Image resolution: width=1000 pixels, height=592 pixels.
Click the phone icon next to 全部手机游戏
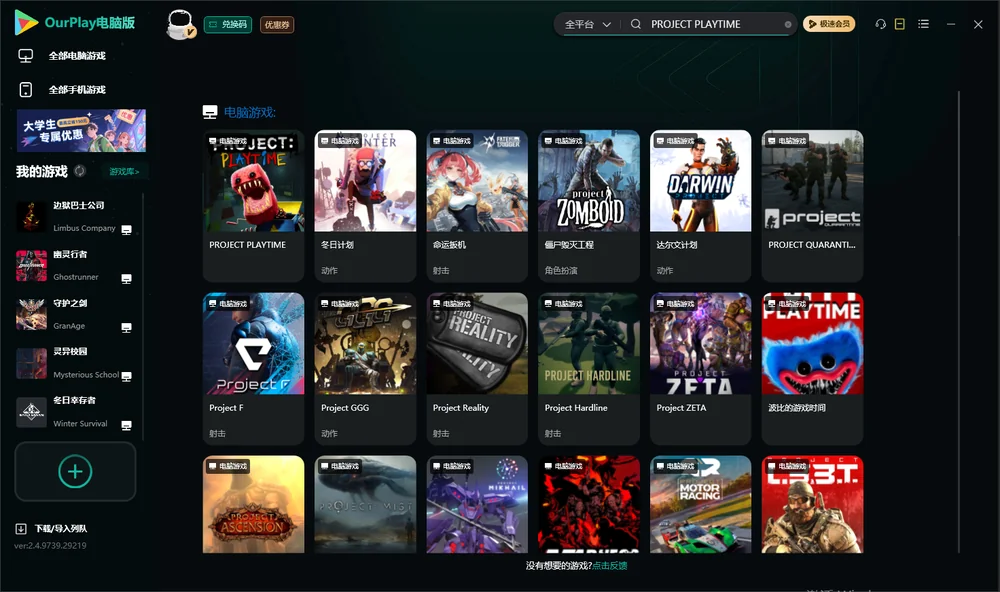(x=26, y=90)
